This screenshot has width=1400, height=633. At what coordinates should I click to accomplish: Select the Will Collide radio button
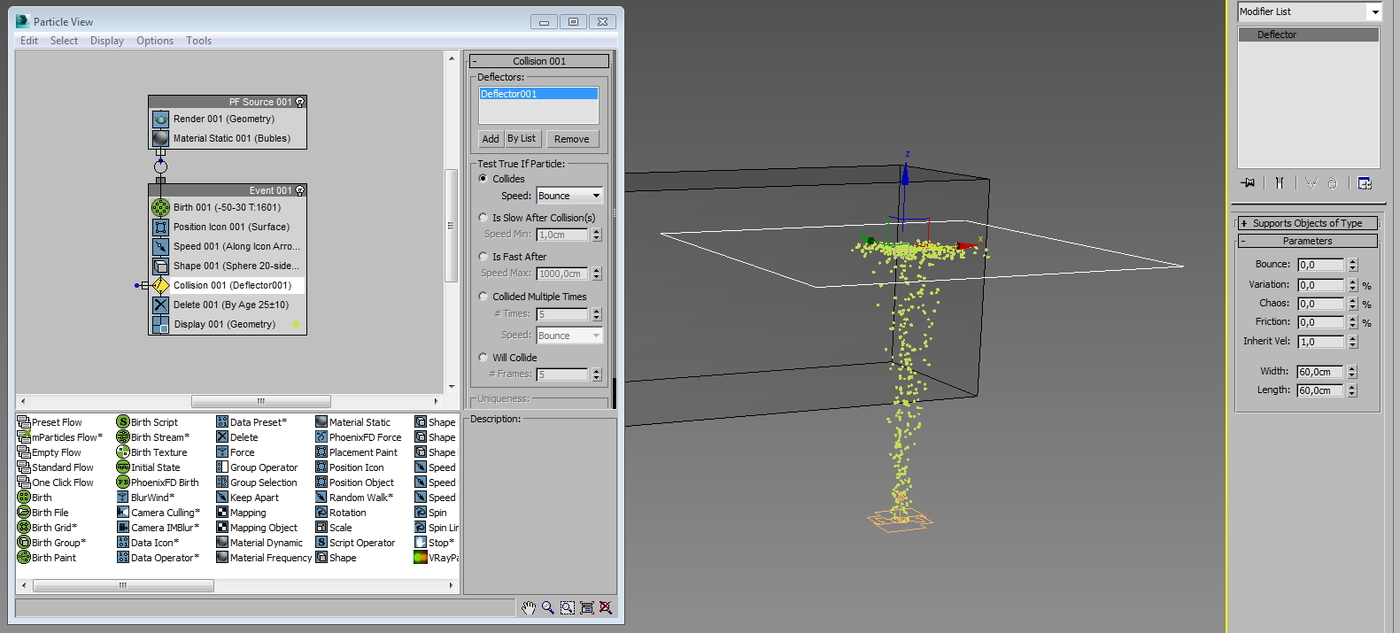point(484,357)
